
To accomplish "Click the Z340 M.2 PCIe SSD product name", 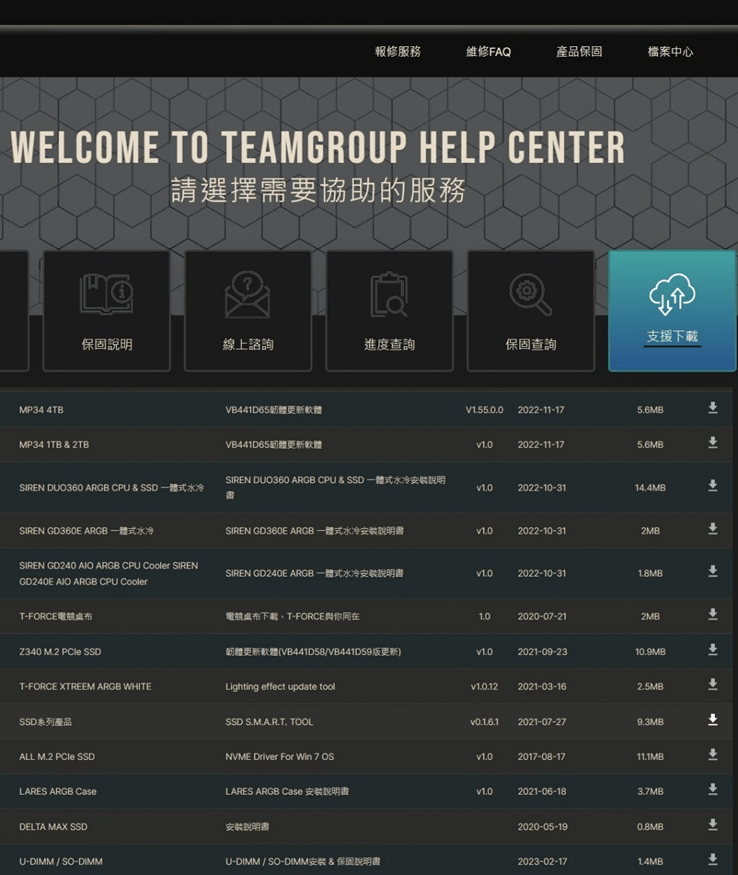I will 60,651.
